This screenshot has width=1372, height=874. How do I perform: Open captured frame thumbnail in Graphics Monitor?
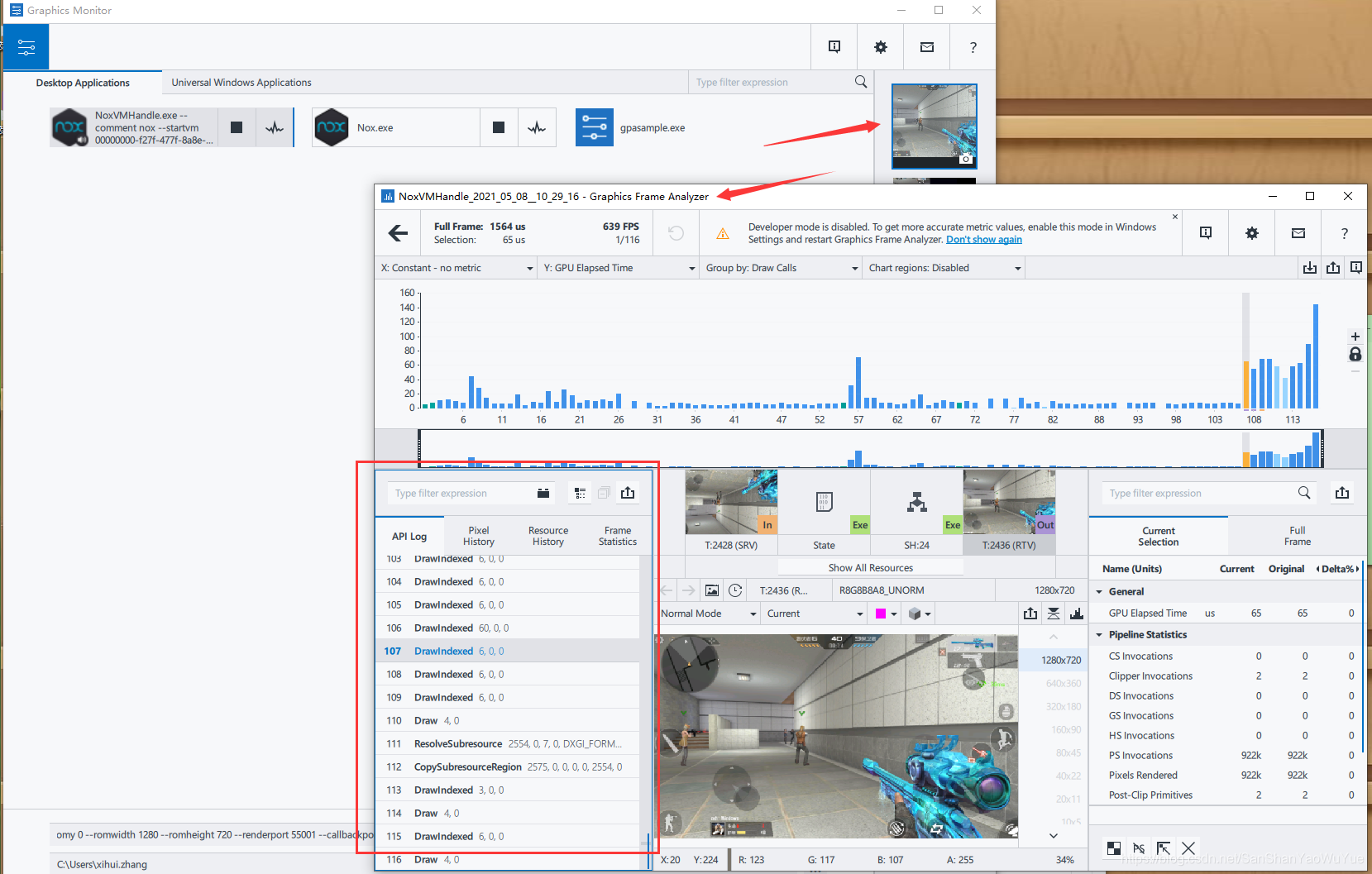coord(935,126)
